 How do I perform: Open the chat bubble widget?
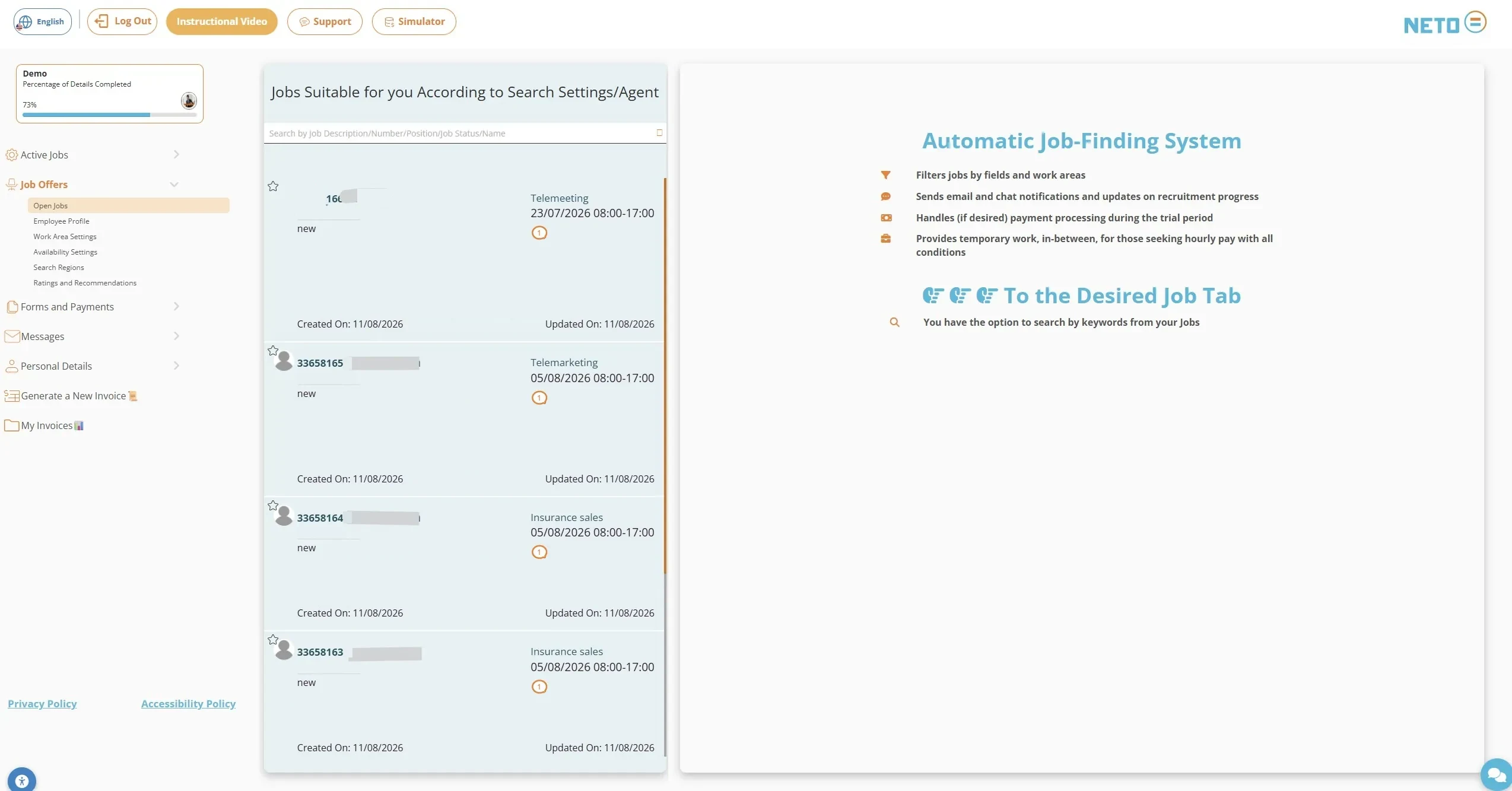click(1497, 774)
